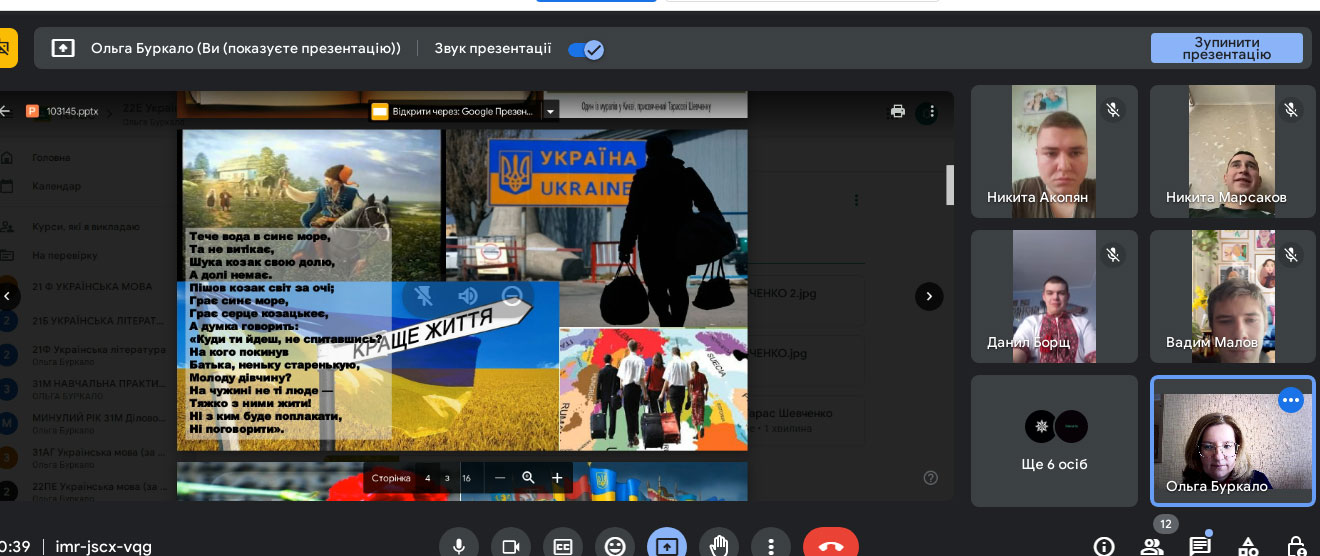The image size is (1320, 556).
Task: Click the presenting screen icon beside Ольга Буркало
Action: [x=63, y=48]
